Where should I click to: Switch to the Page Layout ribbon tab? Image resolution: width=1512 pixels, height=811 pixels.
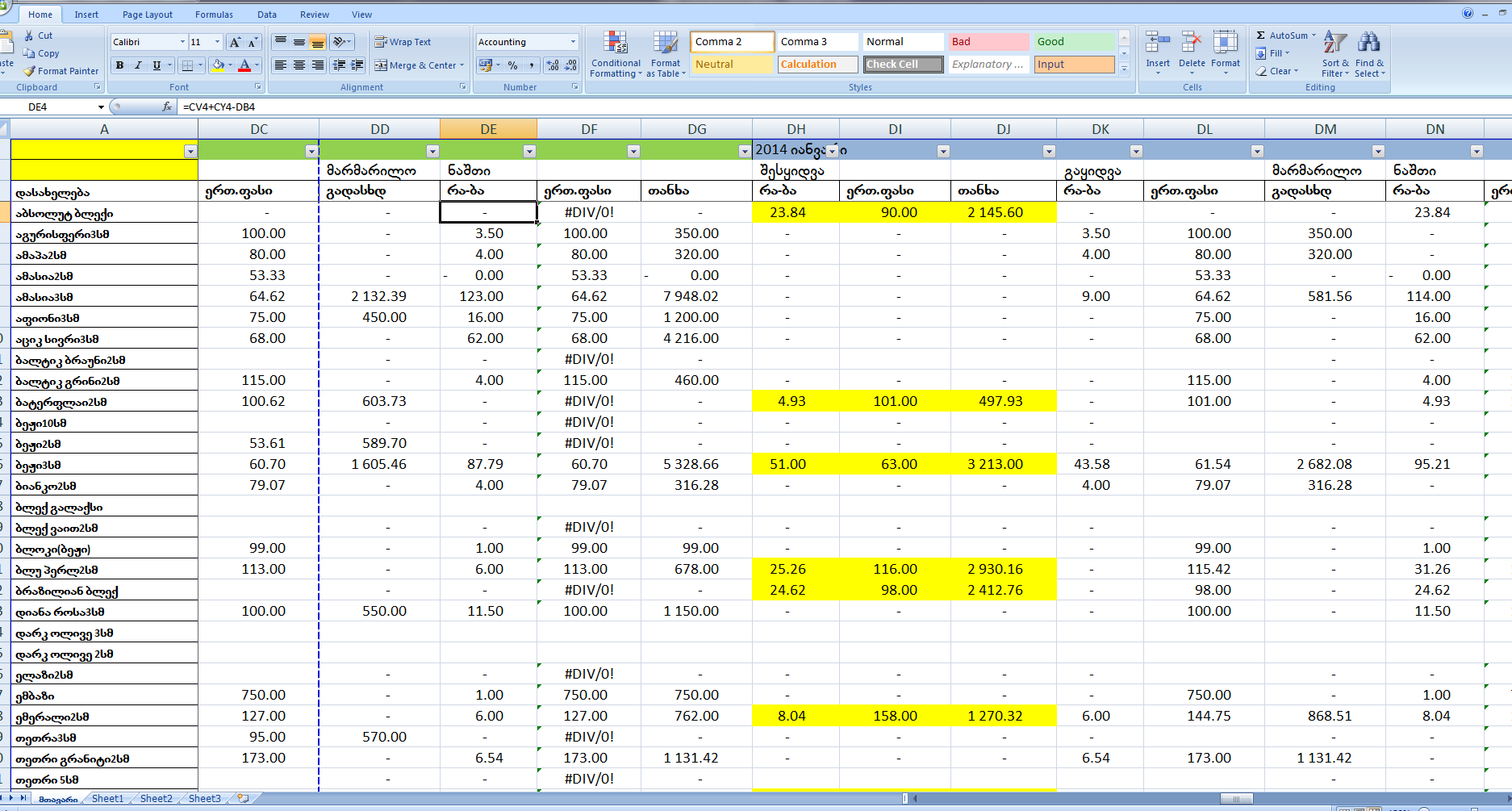(147, 15)
